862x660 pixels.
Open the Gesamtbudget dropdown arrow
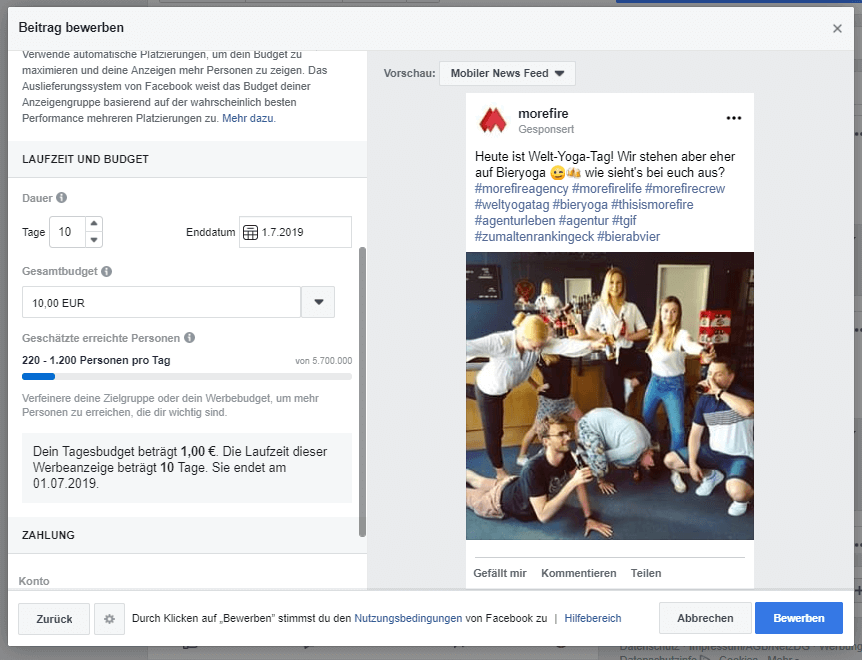click(318, 302)
